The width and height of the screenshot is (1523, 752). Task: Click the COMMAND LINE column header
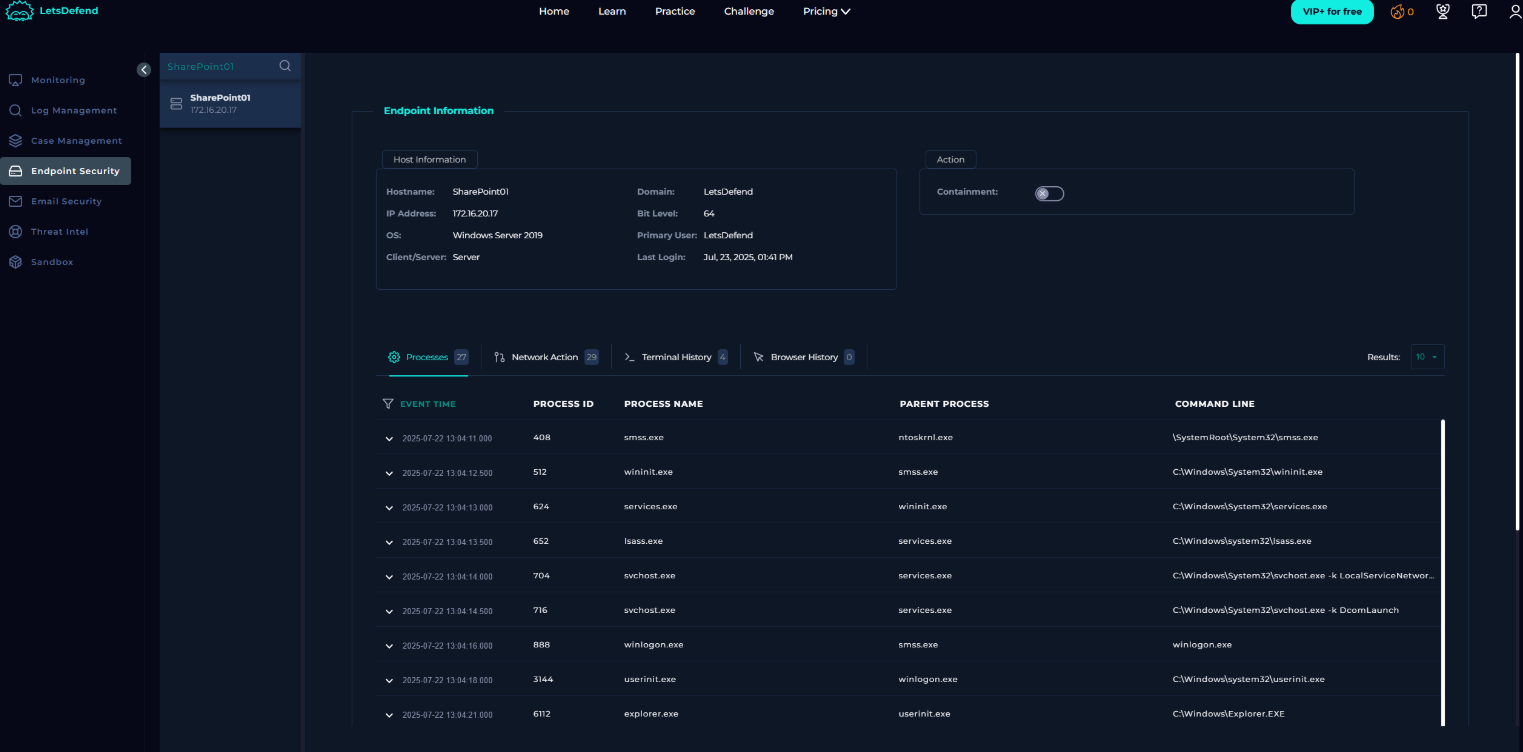pos(1214,404)
